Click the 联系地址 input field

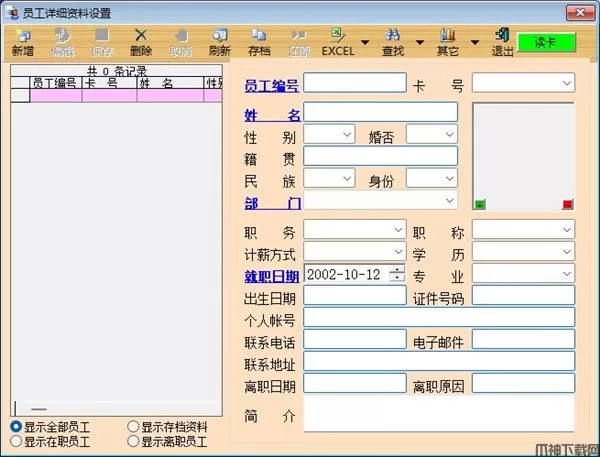coord(439,361)
